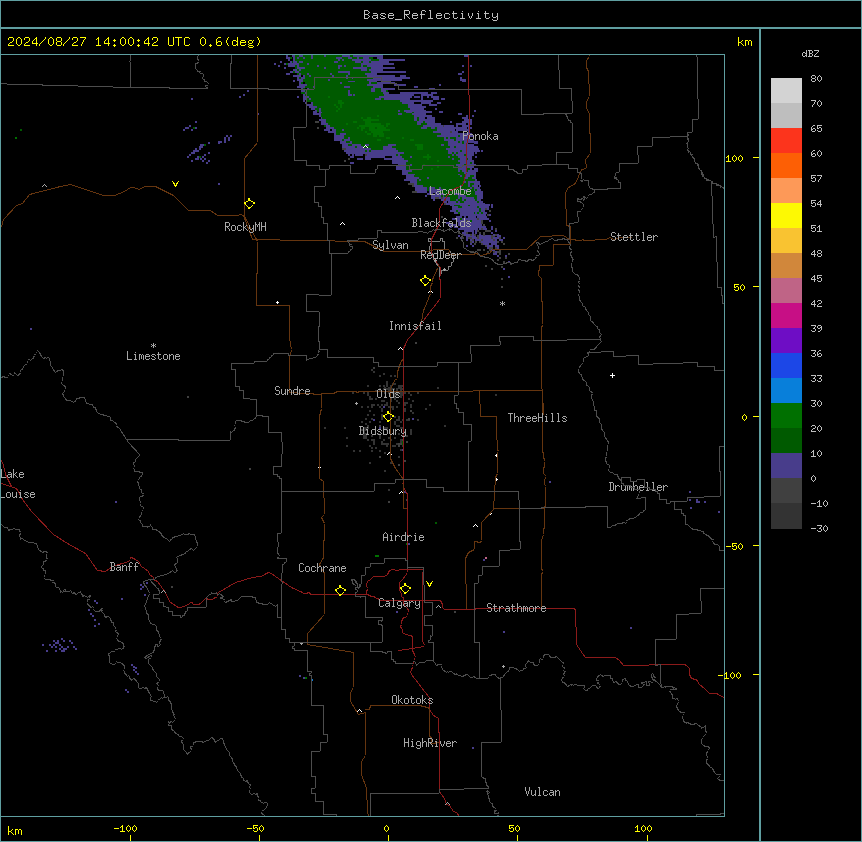Click the white plus marker north of Drumheller
This screenshot has height=842, width=862.
coord(612,375)
